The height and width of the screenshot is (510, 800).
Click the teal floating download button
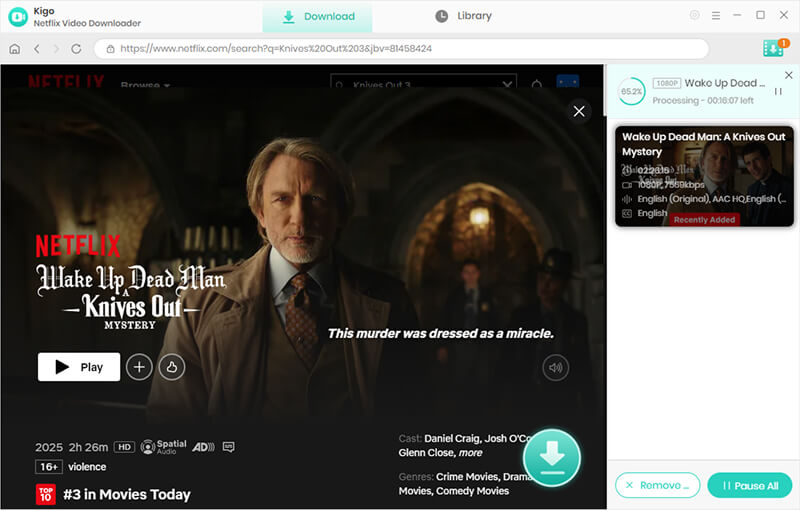(x=552, y=457)
